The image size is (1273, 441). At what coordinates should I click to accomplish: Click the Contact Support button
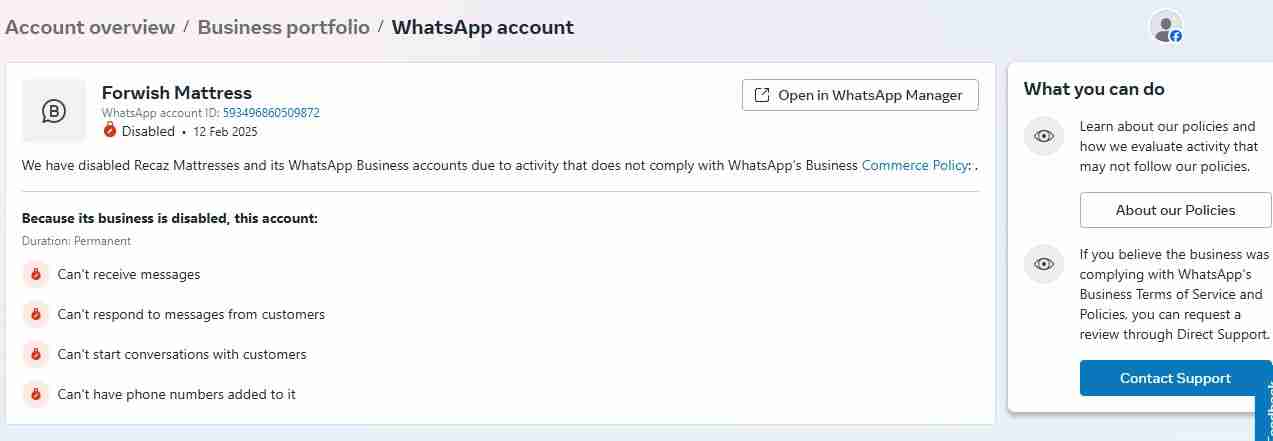click(1175, 378)
